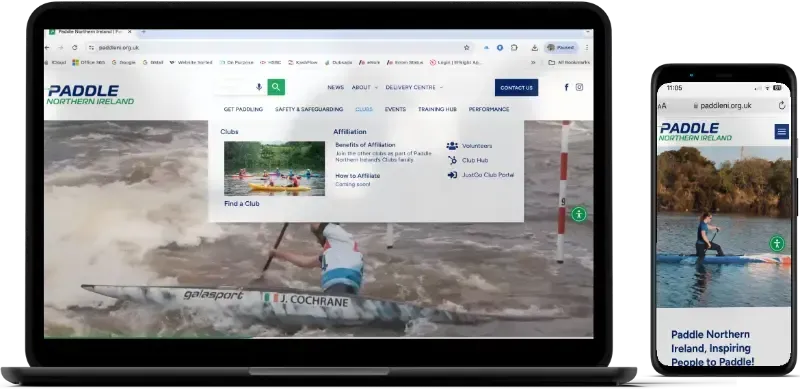Bookmark this page with the star icon
800x390 pixels.
tap(466, 47)
